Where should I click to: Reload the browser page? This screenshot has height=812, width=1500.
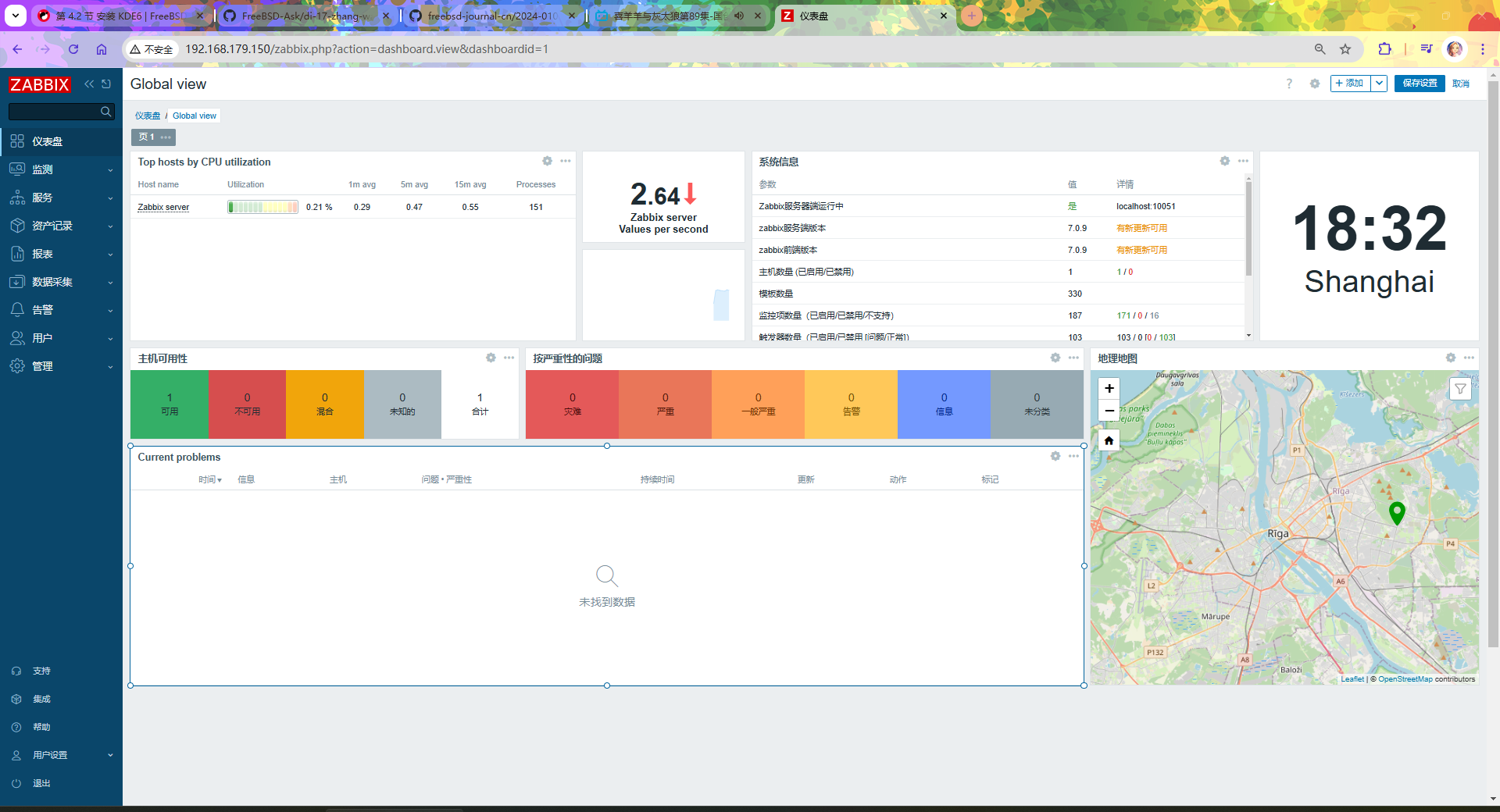73,49
